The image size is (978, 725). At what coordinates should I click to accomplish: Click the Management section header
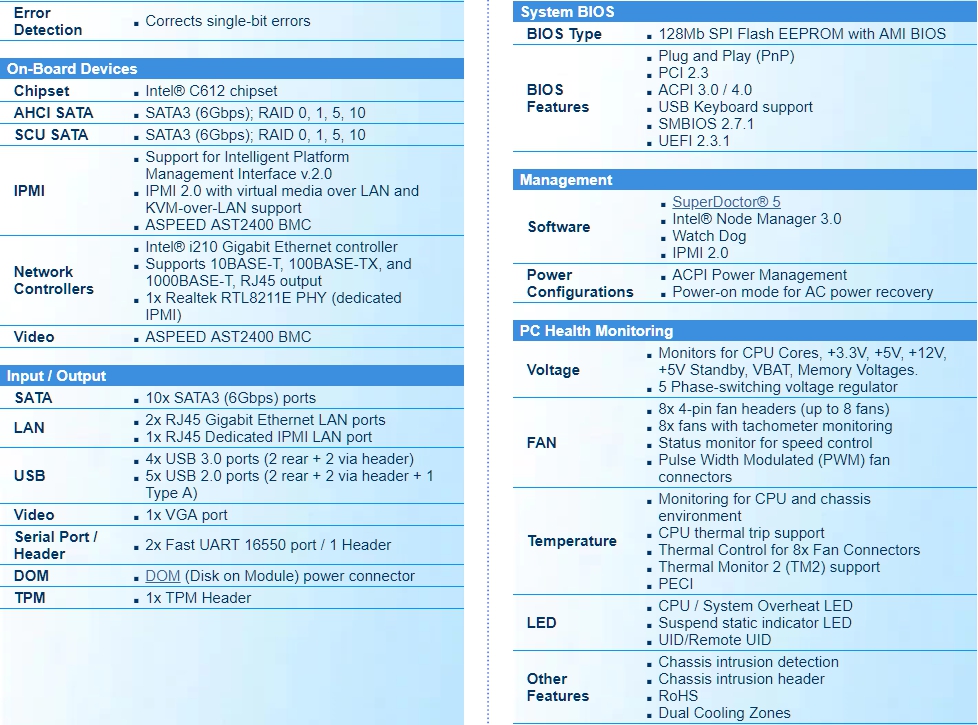566,180
